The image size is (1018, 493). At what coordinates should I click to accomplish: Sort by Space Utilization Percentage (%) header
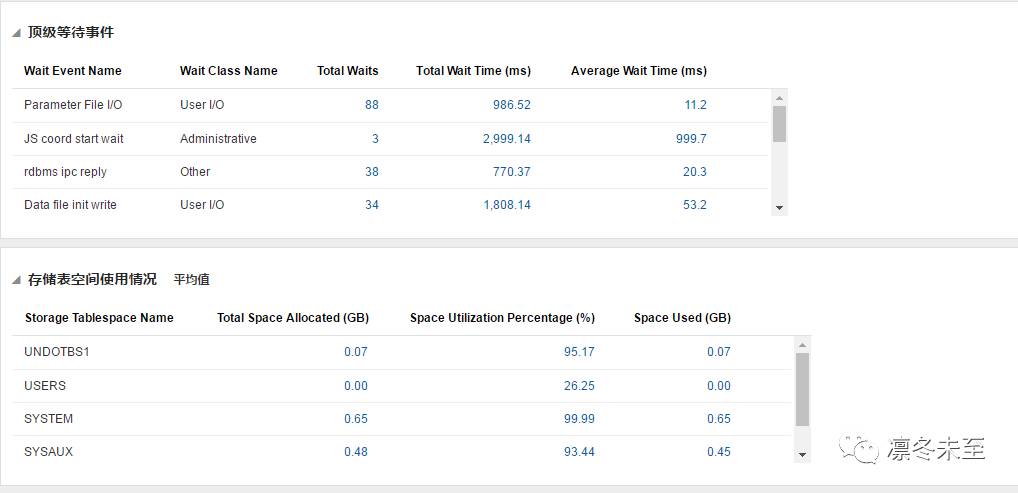pyautogui.click(x=502, y=318)
